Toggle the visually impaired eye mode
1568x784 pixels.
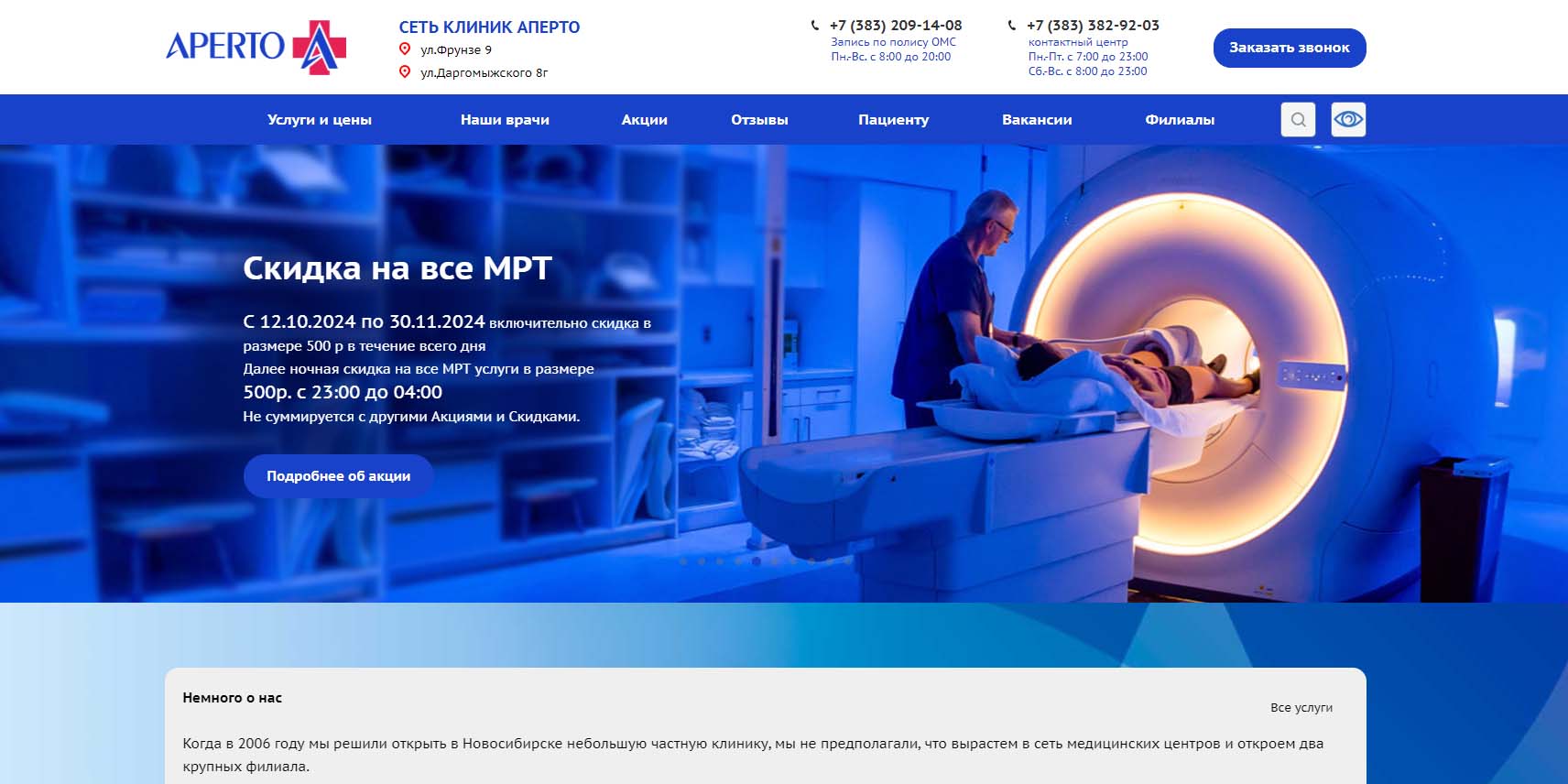coord(1348,120)
